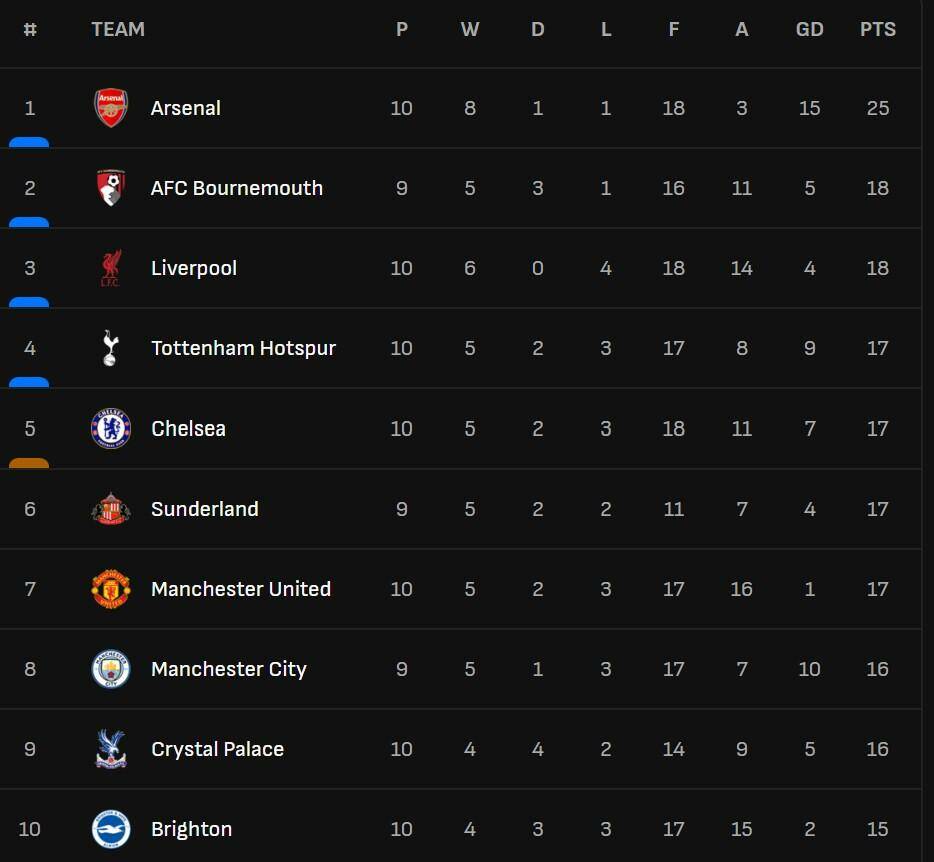This screenshot has width=934, height=862.
Task: Click the Manchester City crest icon
Action: coord(111,669)
